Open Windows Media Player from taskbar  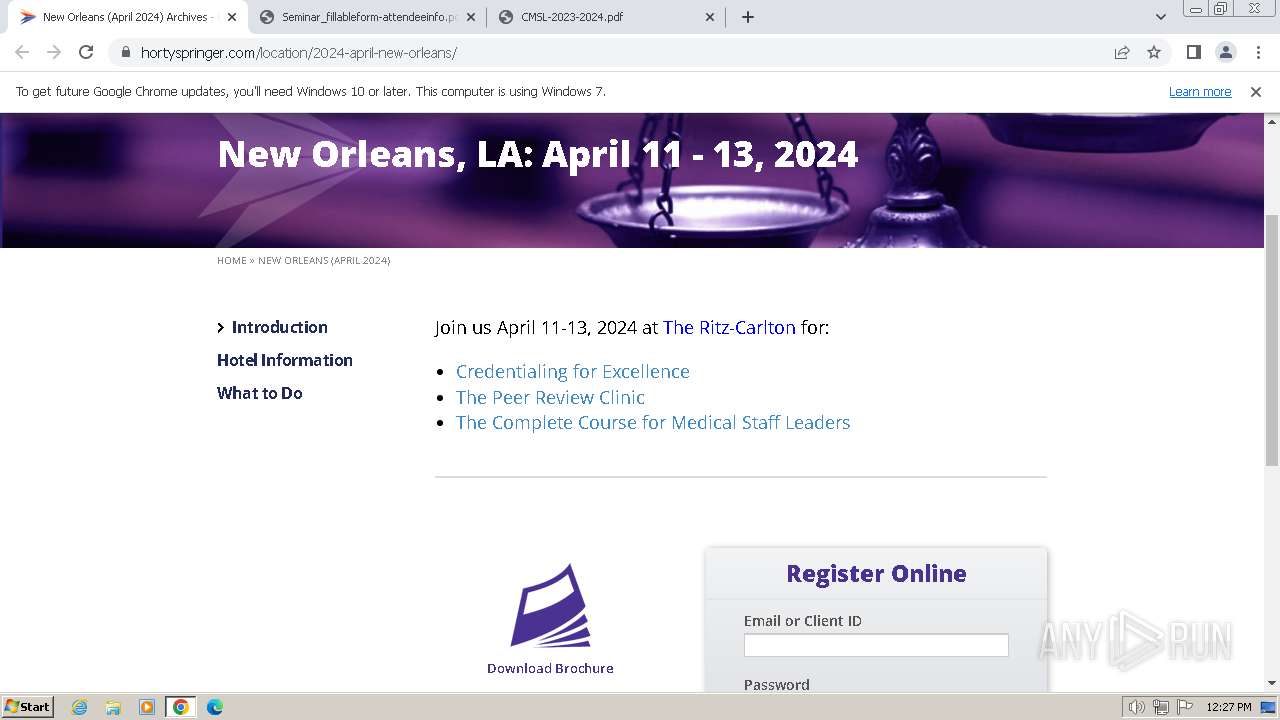147,707
